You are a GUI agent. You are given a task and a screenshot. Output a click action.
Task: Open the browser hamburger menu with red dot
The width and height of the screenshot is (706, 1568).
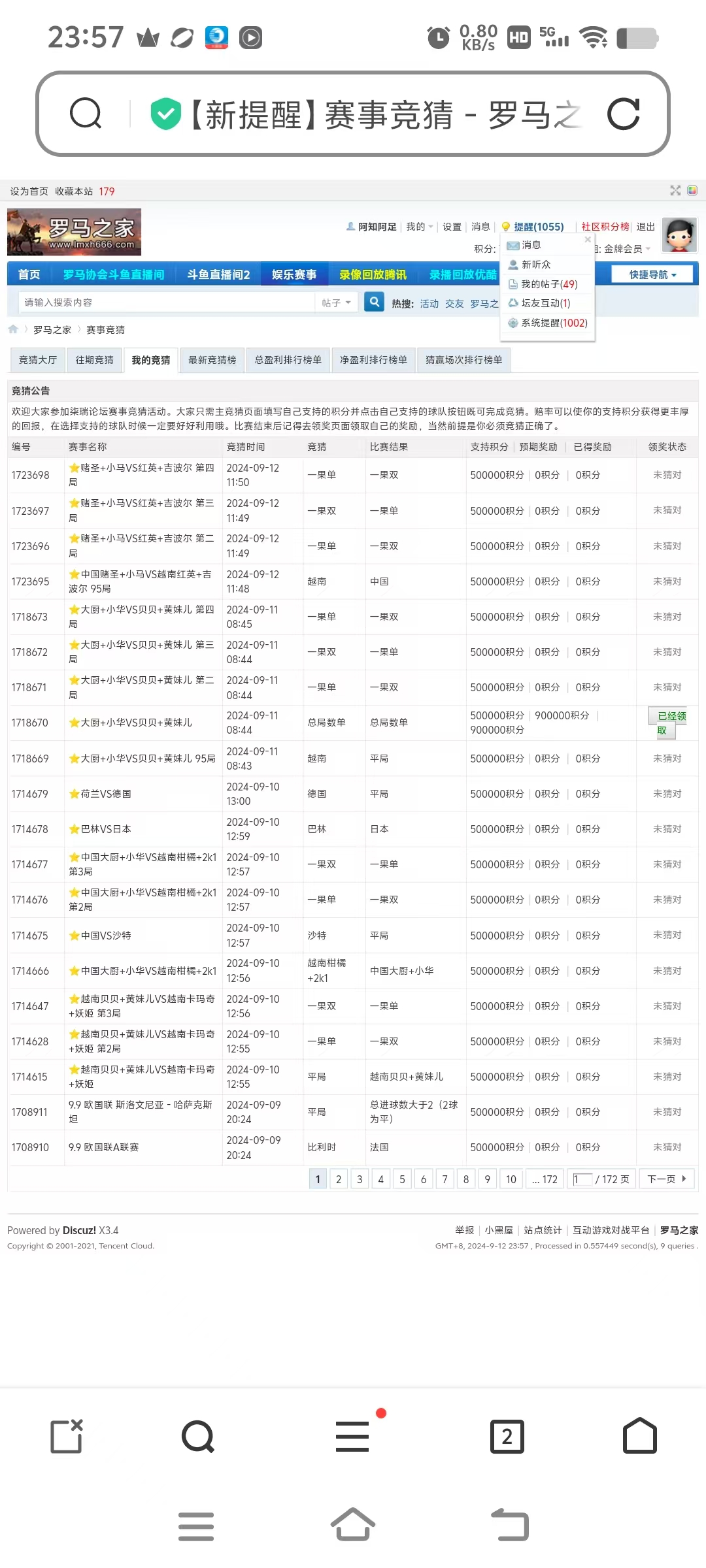pos(352,1437)
